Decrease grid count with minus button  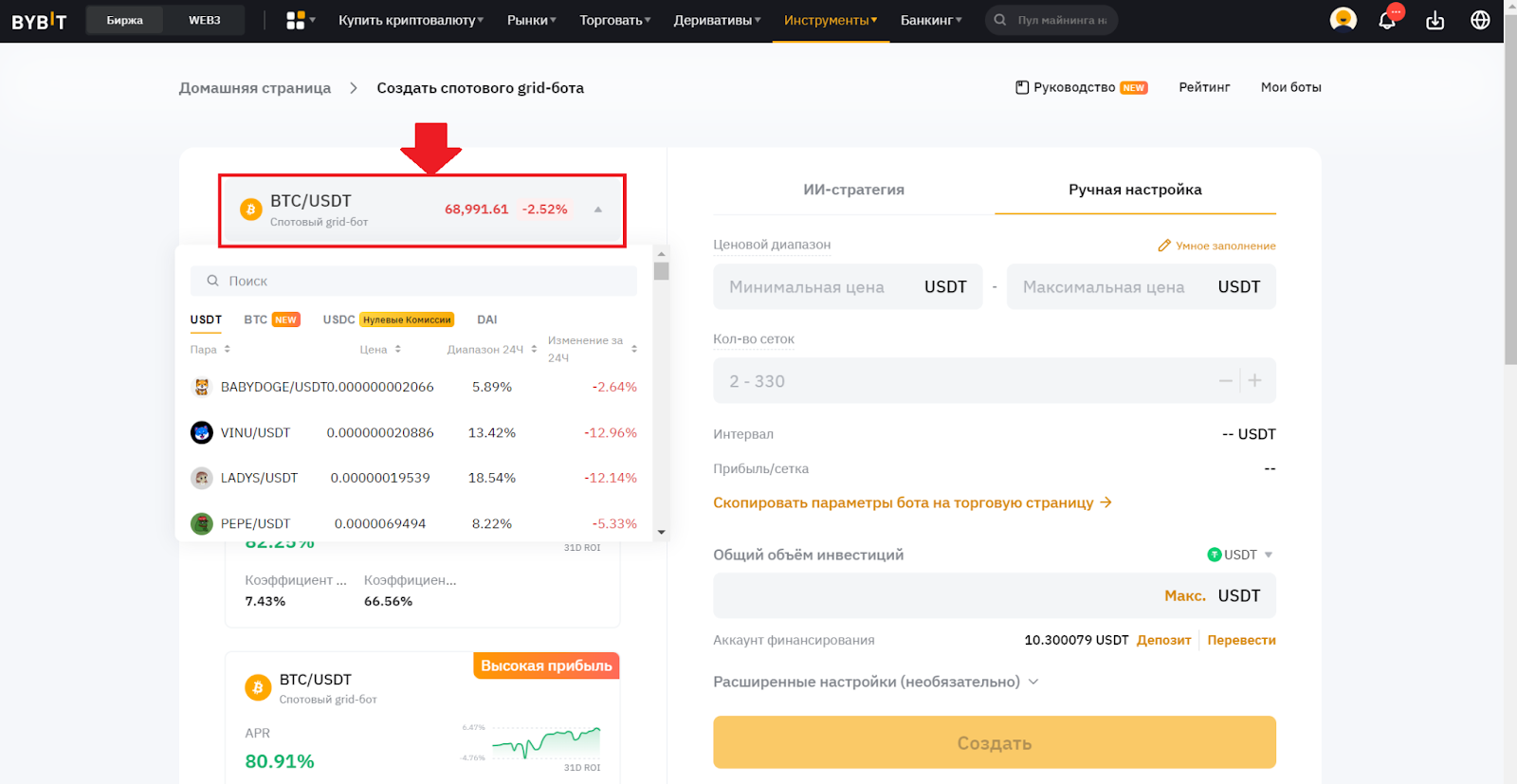click(1226, 381)
